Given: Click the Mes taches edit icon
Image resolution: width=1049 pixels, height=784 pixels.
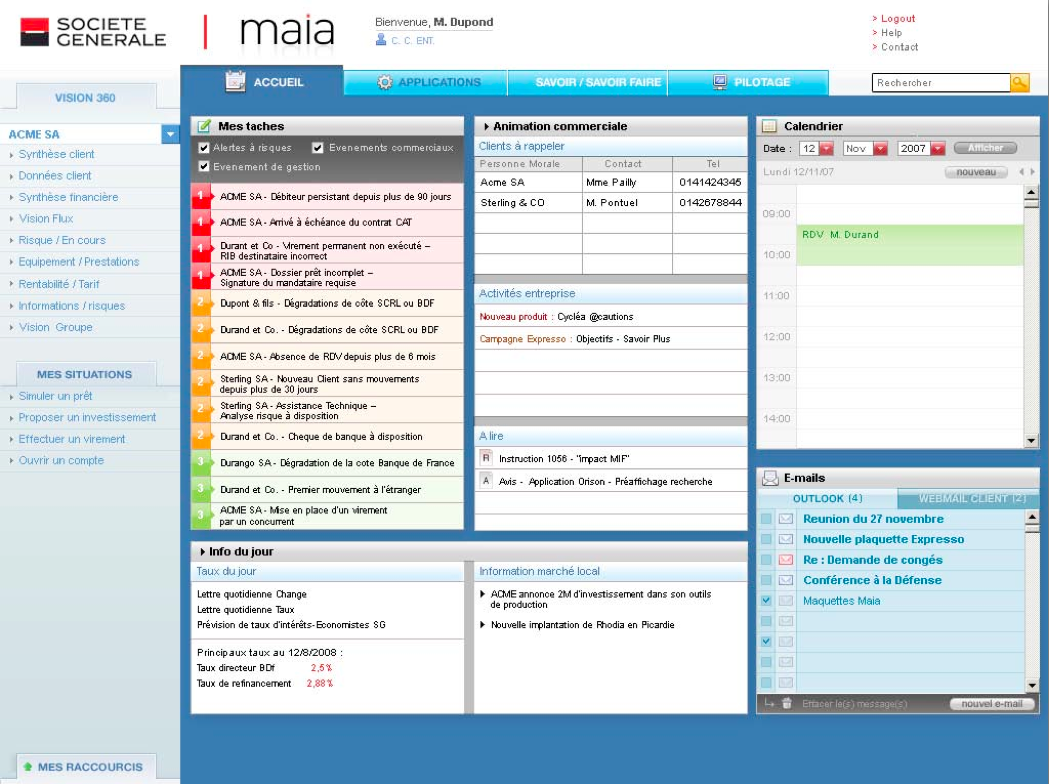Looking at the screenshot, I should pyautogui.click(x=204, y=127).
